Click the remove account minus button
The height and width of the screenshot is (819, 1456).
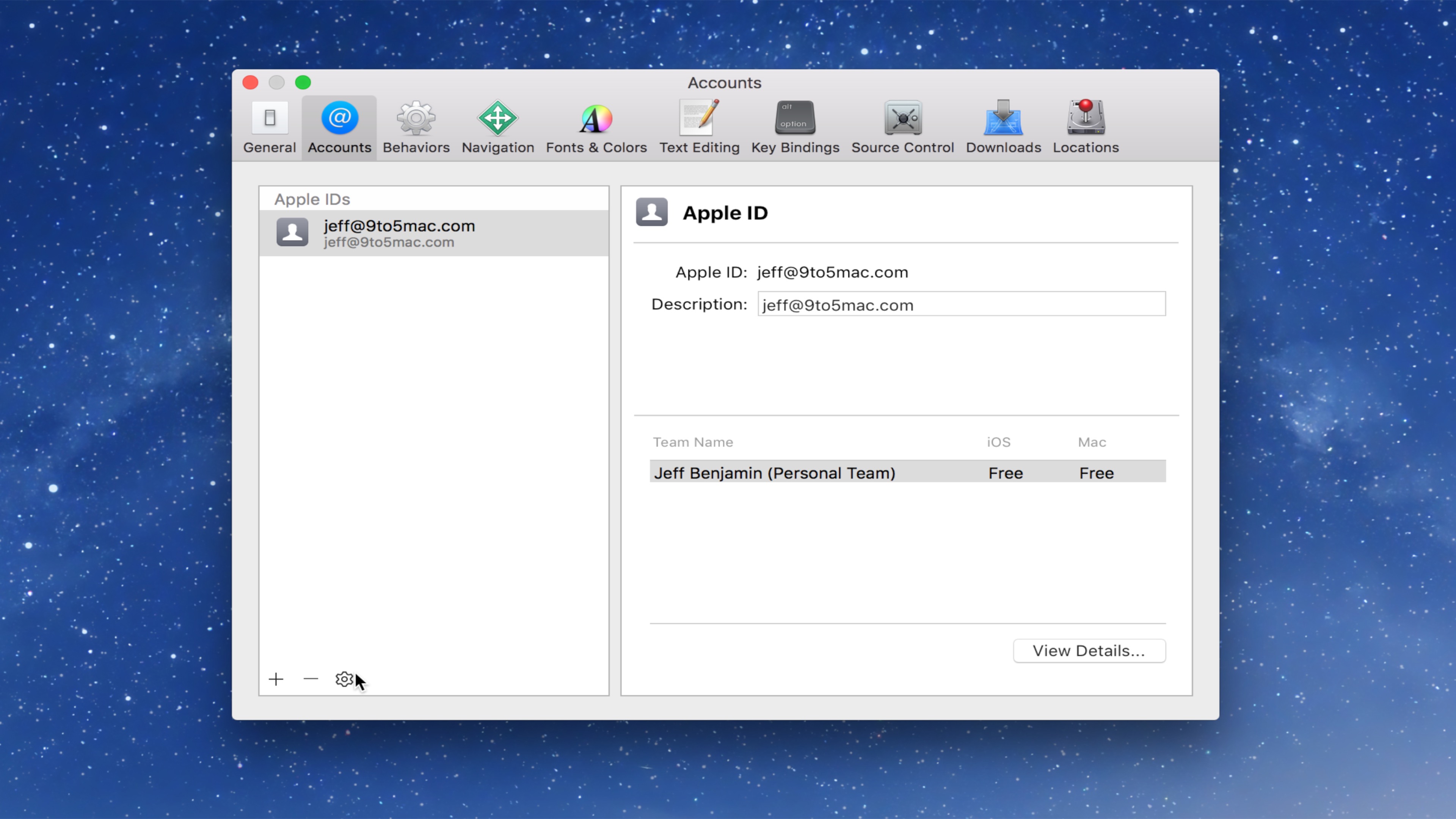click(311, 679)
